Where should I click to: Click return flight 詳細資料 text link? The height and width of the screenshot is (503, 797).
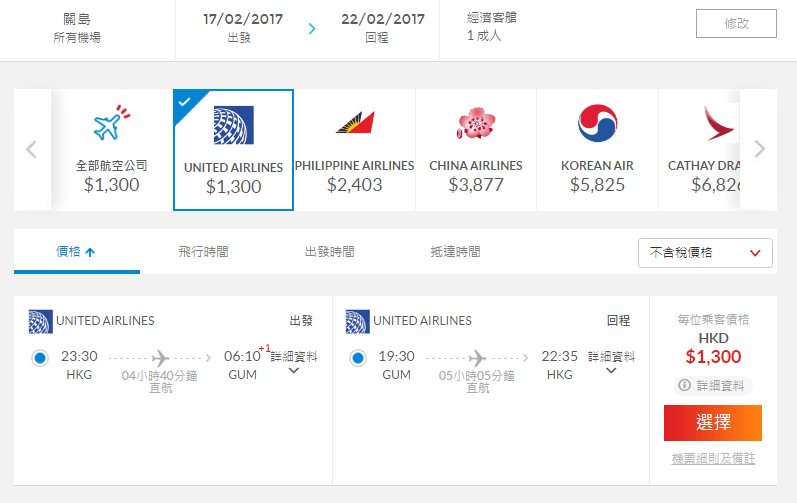click(611, 357)
